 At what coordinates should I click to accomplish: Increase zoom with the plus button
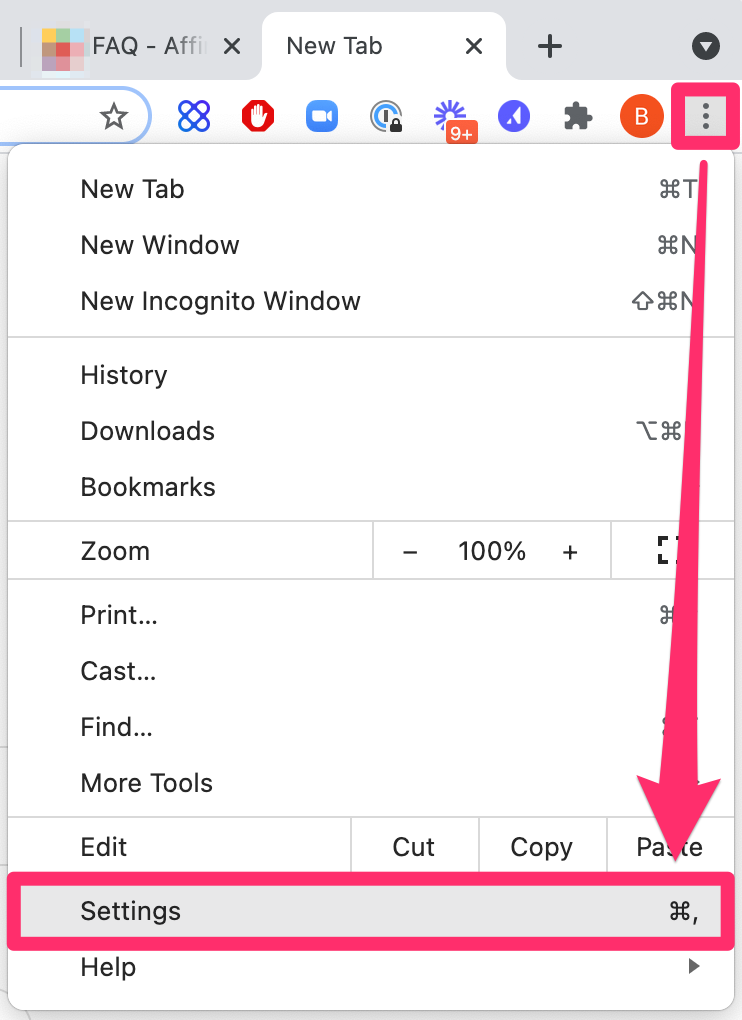click(570, 551)
